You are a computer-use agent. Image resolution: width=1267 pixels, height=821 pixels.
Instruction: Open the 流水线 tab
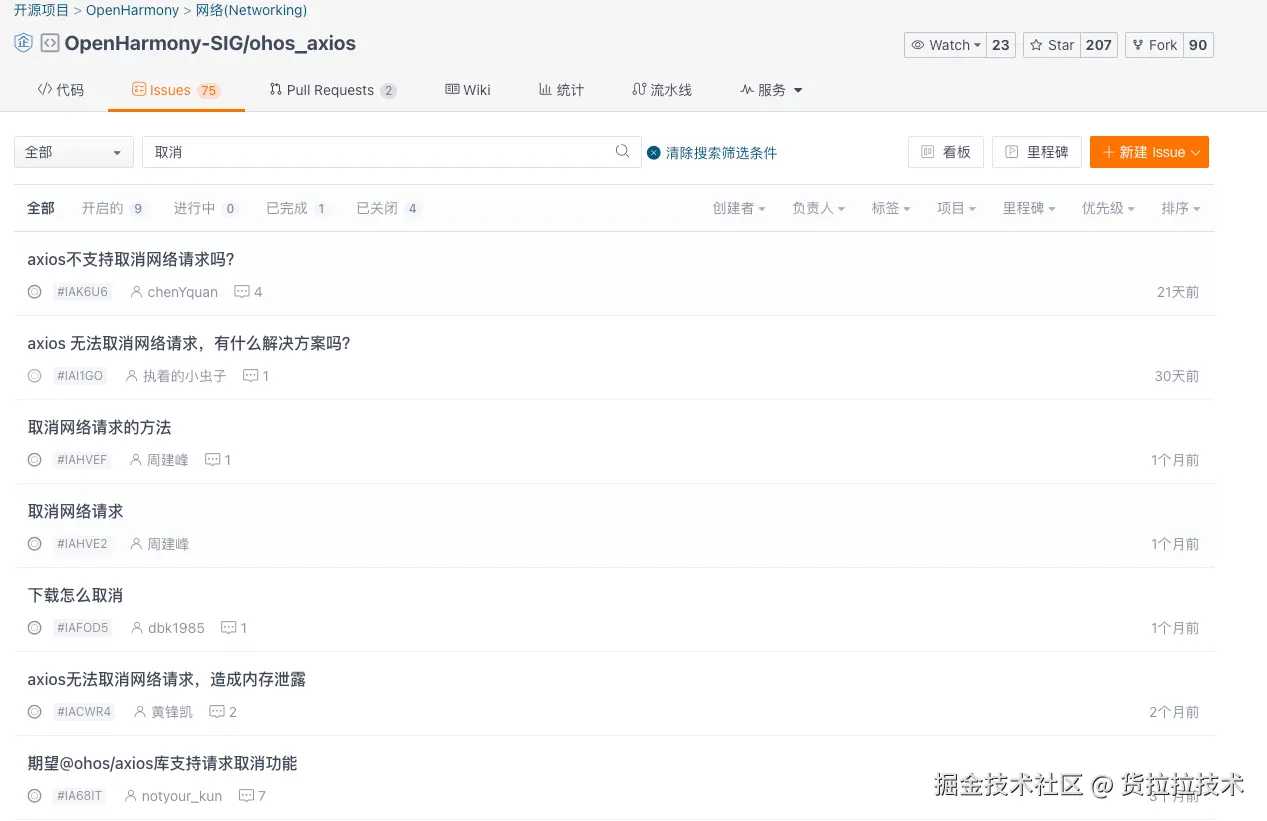662,90
